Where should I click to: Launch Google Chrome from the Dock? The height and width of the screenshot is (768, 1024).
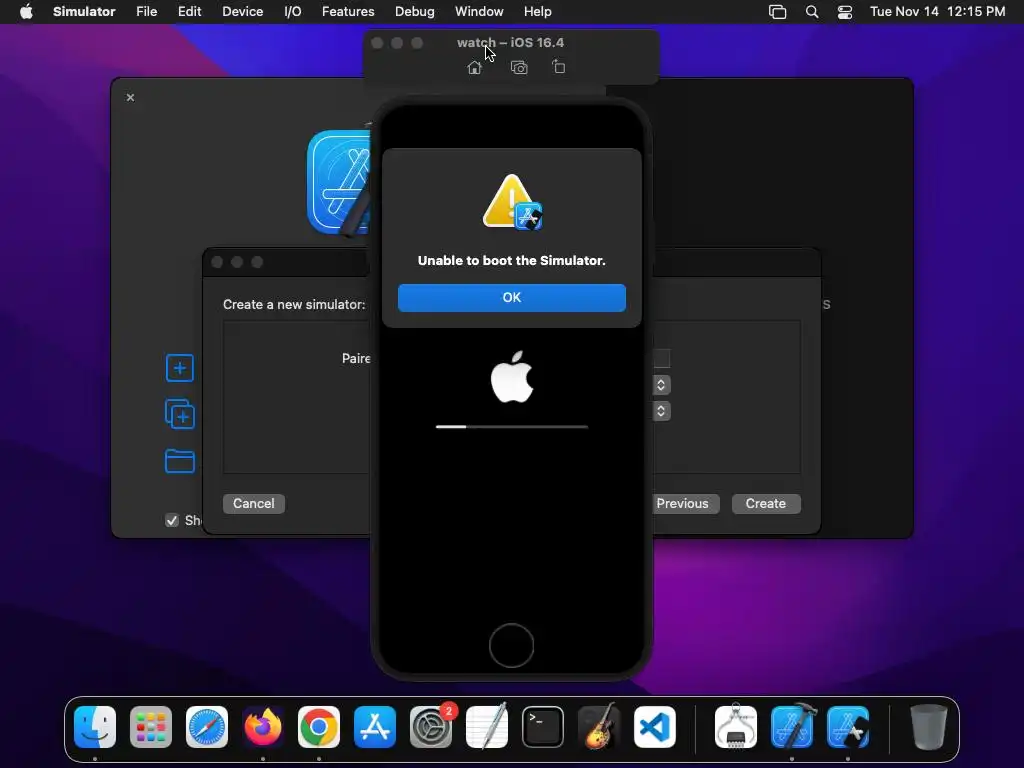point(319,727)
